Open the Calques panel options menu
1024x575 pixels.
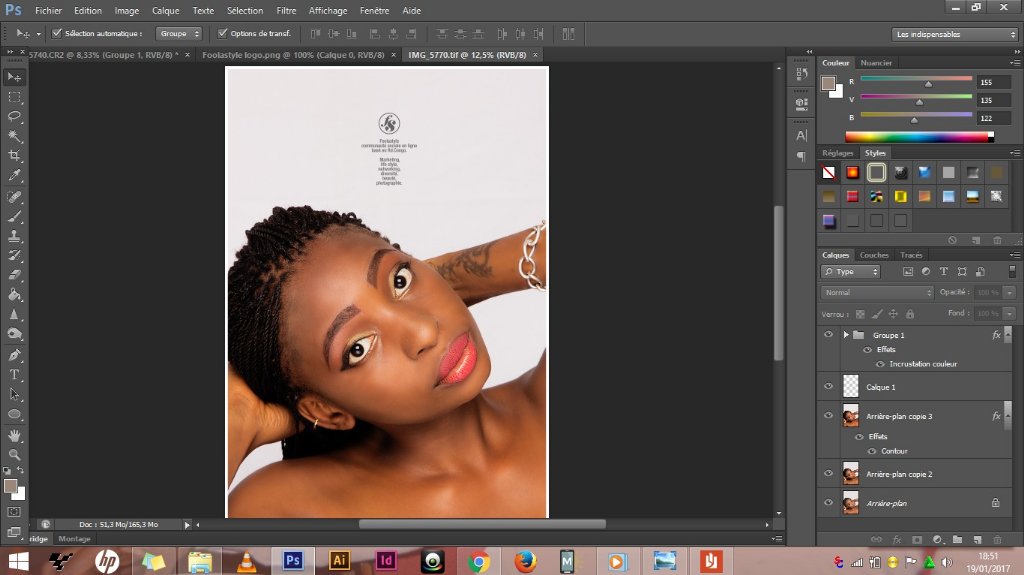1014,255
